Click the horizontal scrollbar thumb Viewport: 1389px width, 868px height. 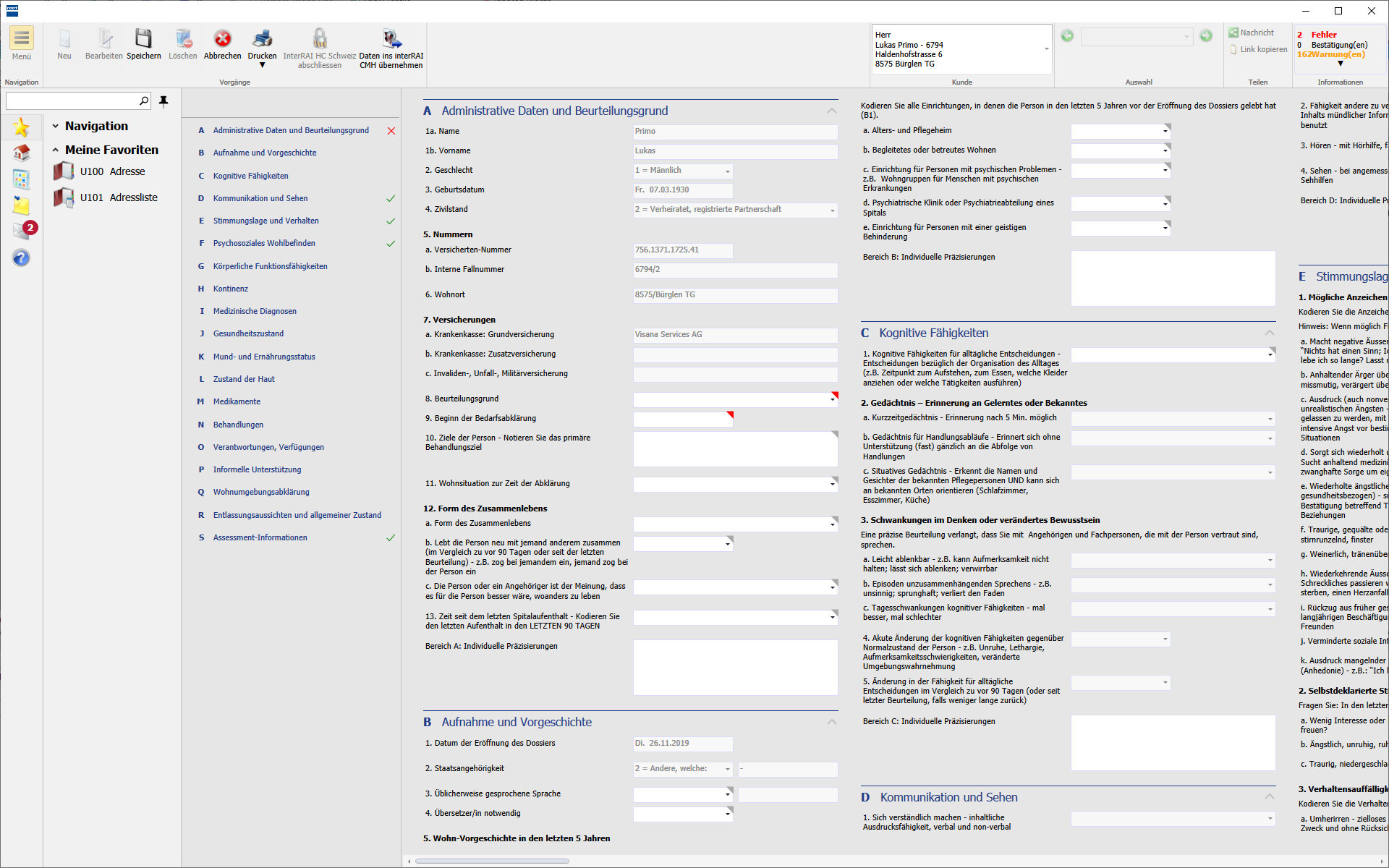coord(492,861)
